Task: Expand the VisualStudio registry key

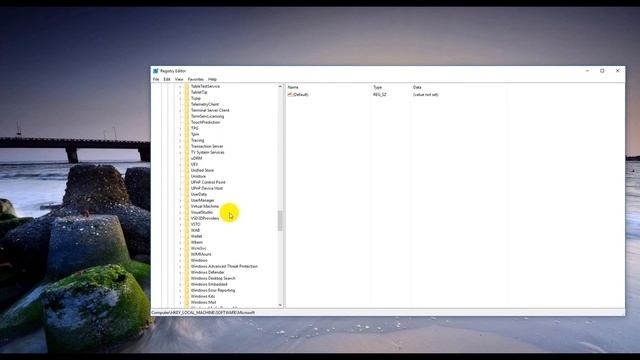Action: pyautogui.click(x=180, y=212)
